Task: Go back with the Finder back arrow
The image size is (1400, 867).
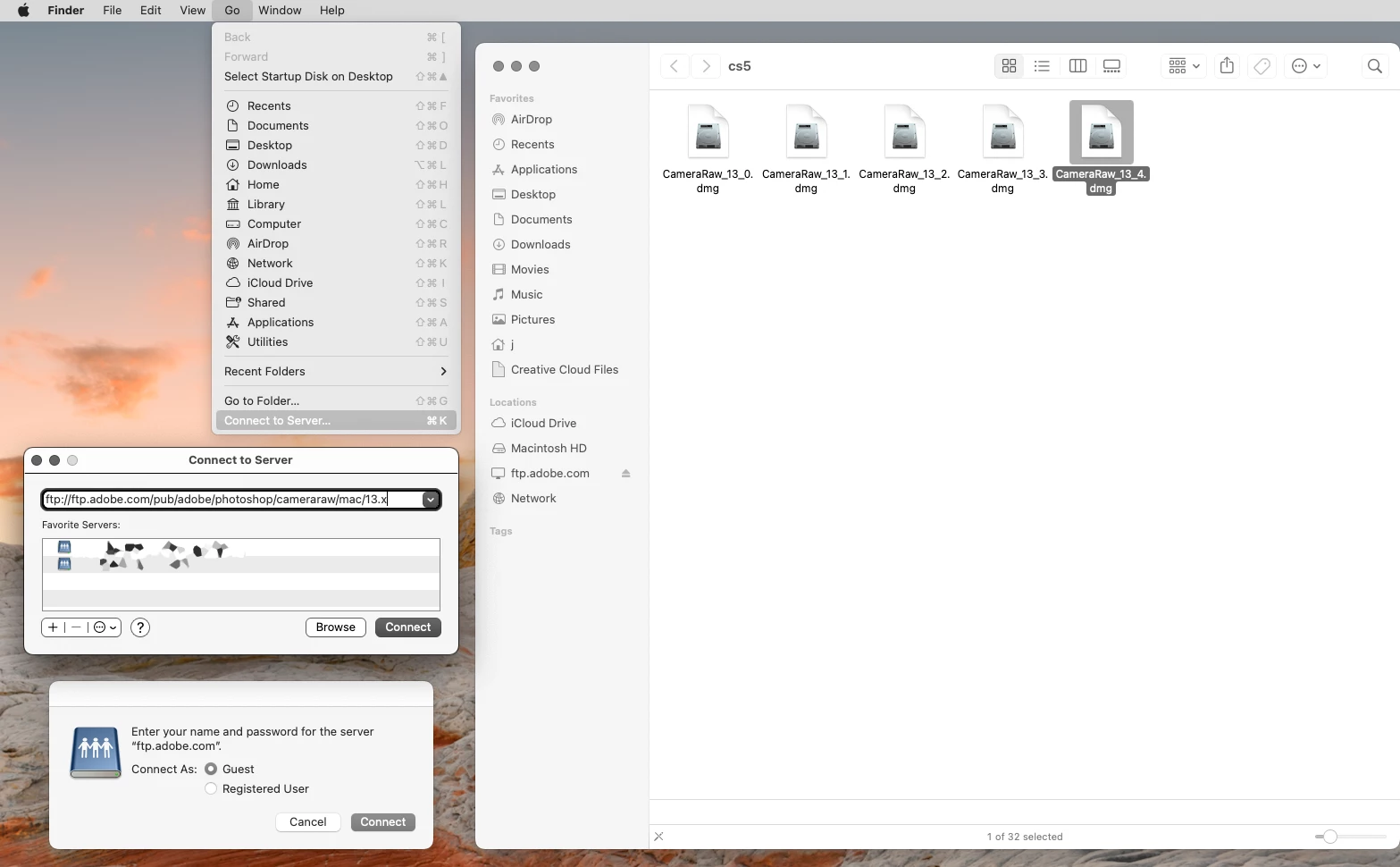Action: (675, 66)
